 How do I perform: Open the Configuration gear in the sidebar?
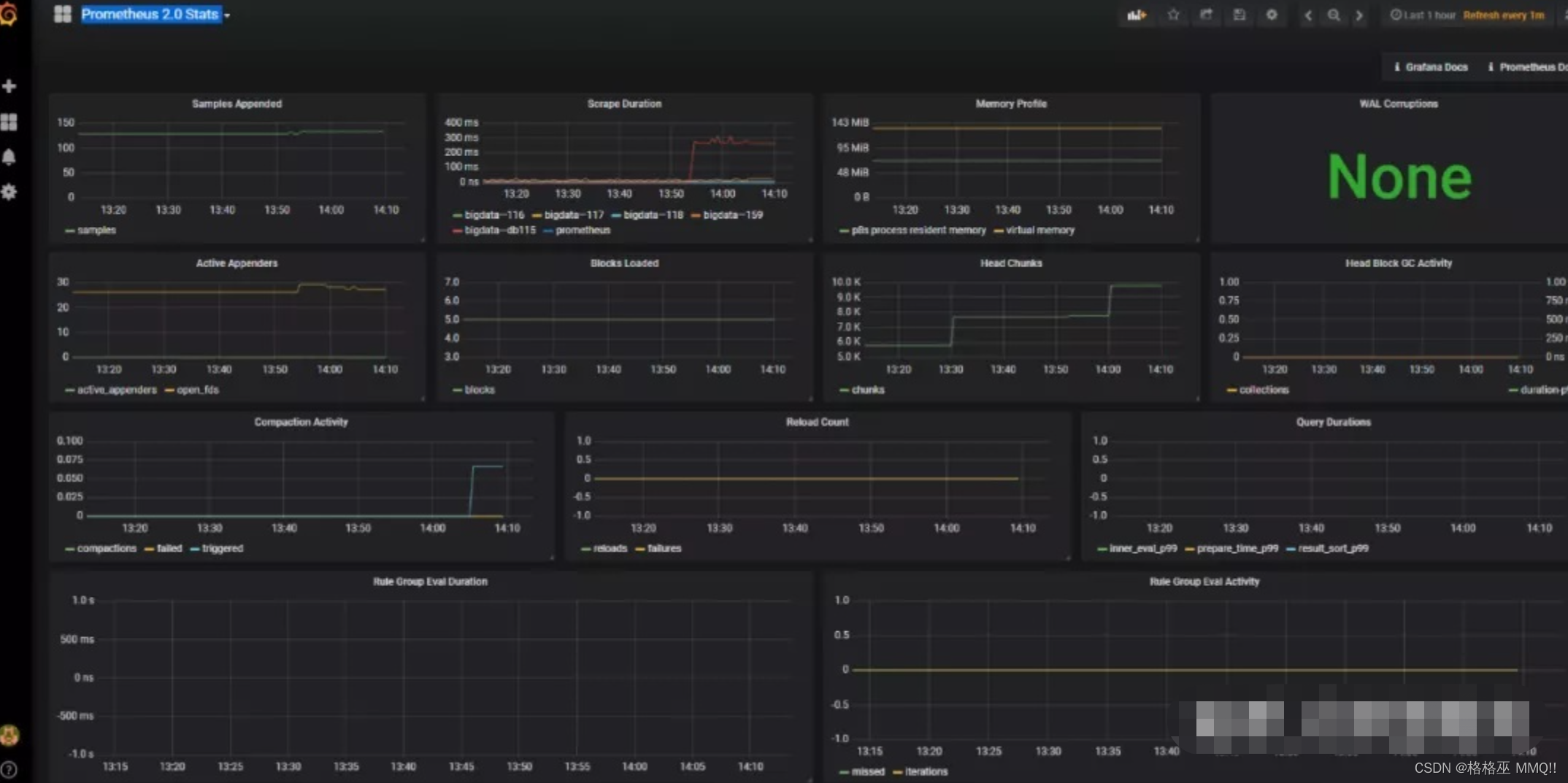pos(9,192)
